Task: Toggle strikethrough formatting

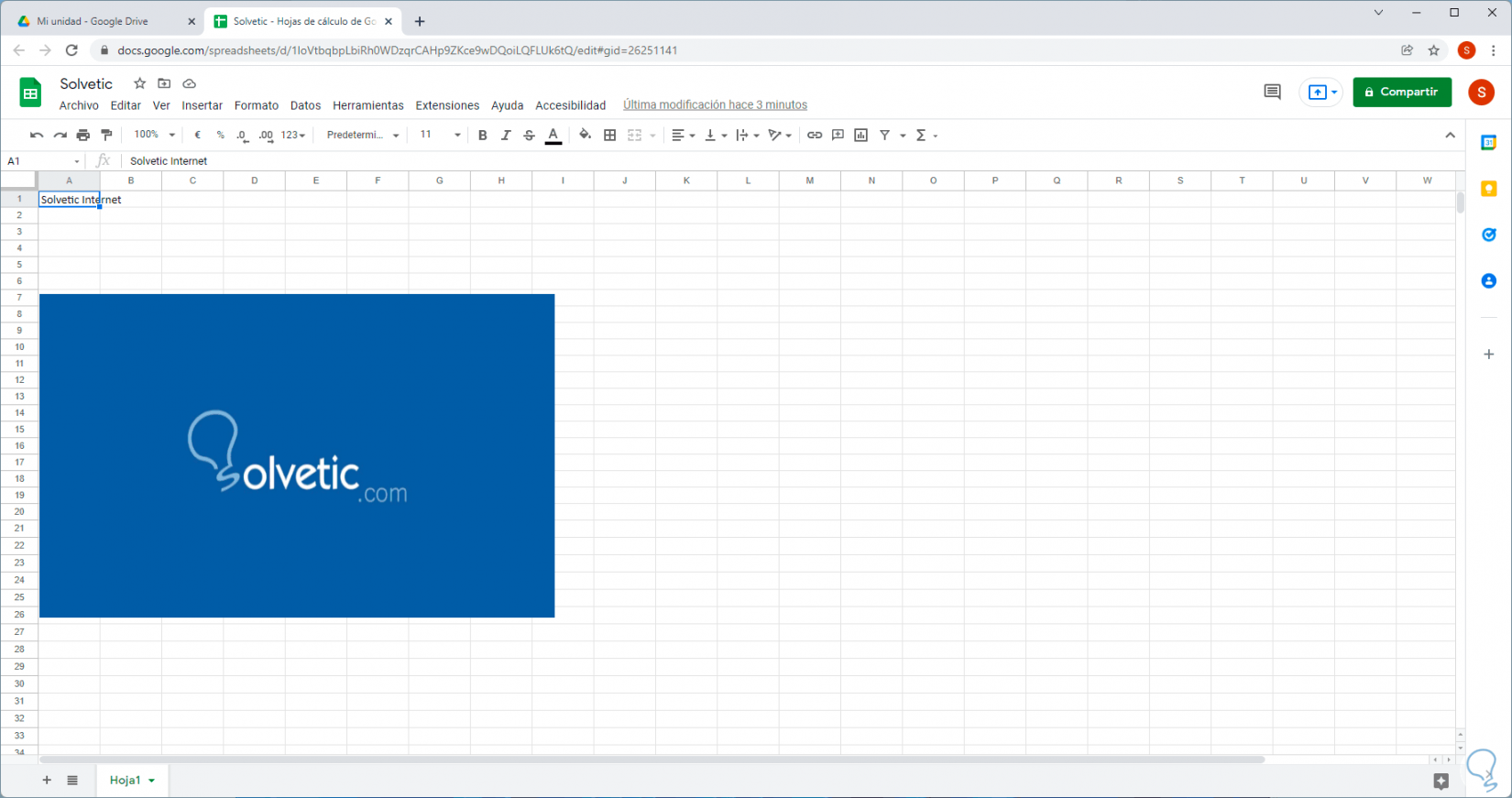Action: pos(529,136)
